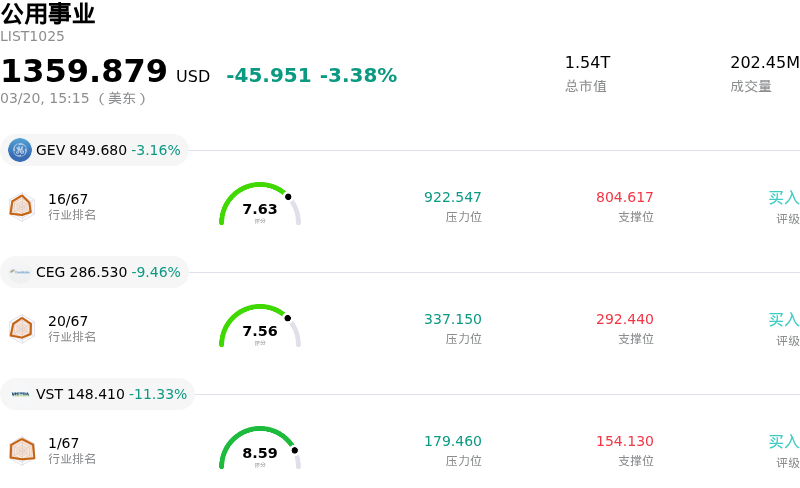Viewport: 800px width, 488px height.
Task: Click the industry rank icon beside 20/67
Action: point(21,328)
